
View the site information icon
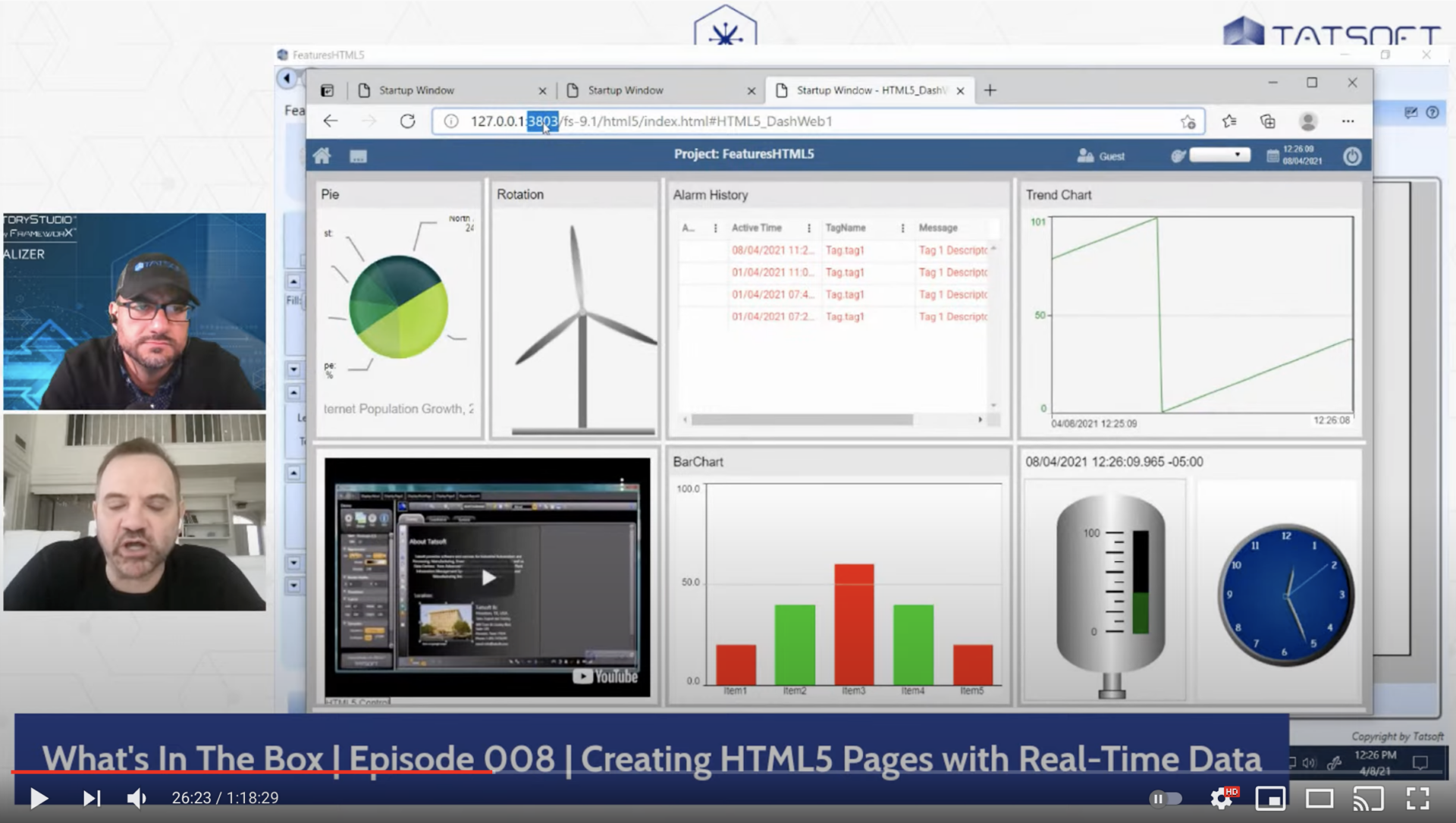click(x=451, y=121)
